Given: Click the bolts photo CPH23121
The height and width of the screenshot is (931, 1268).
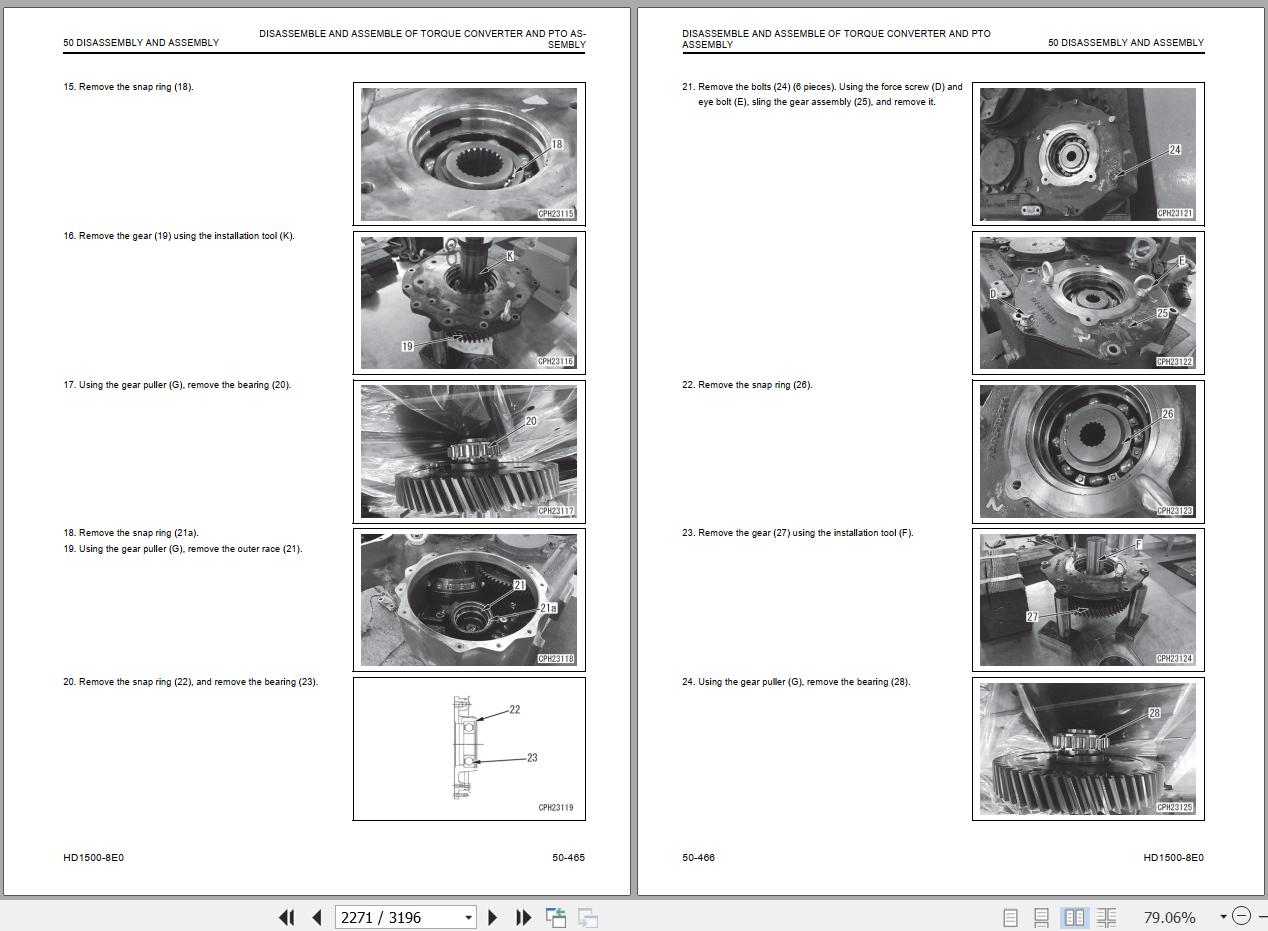Looking at the screenshot, I should [1088, 154].
